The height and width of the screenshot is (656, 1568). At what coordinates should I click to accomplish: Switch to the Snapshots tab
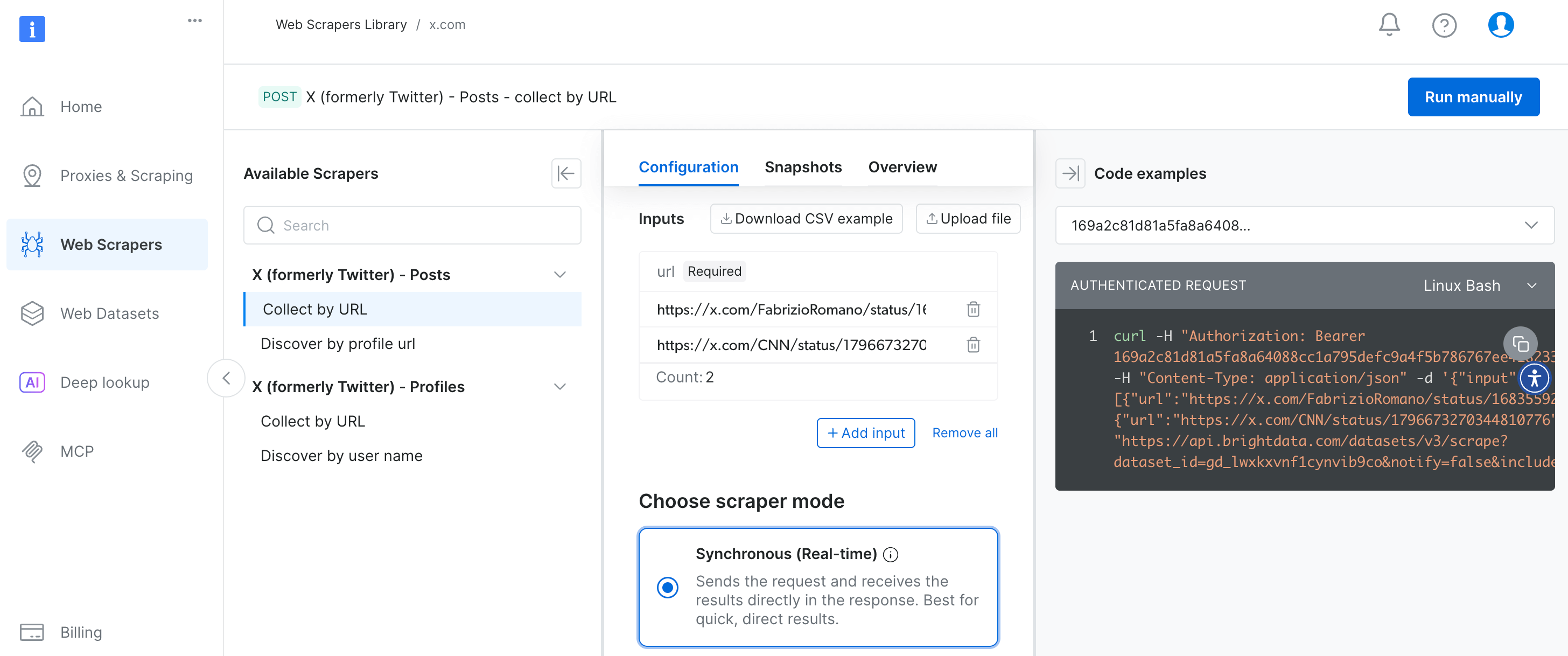click(x=803, y=167)
